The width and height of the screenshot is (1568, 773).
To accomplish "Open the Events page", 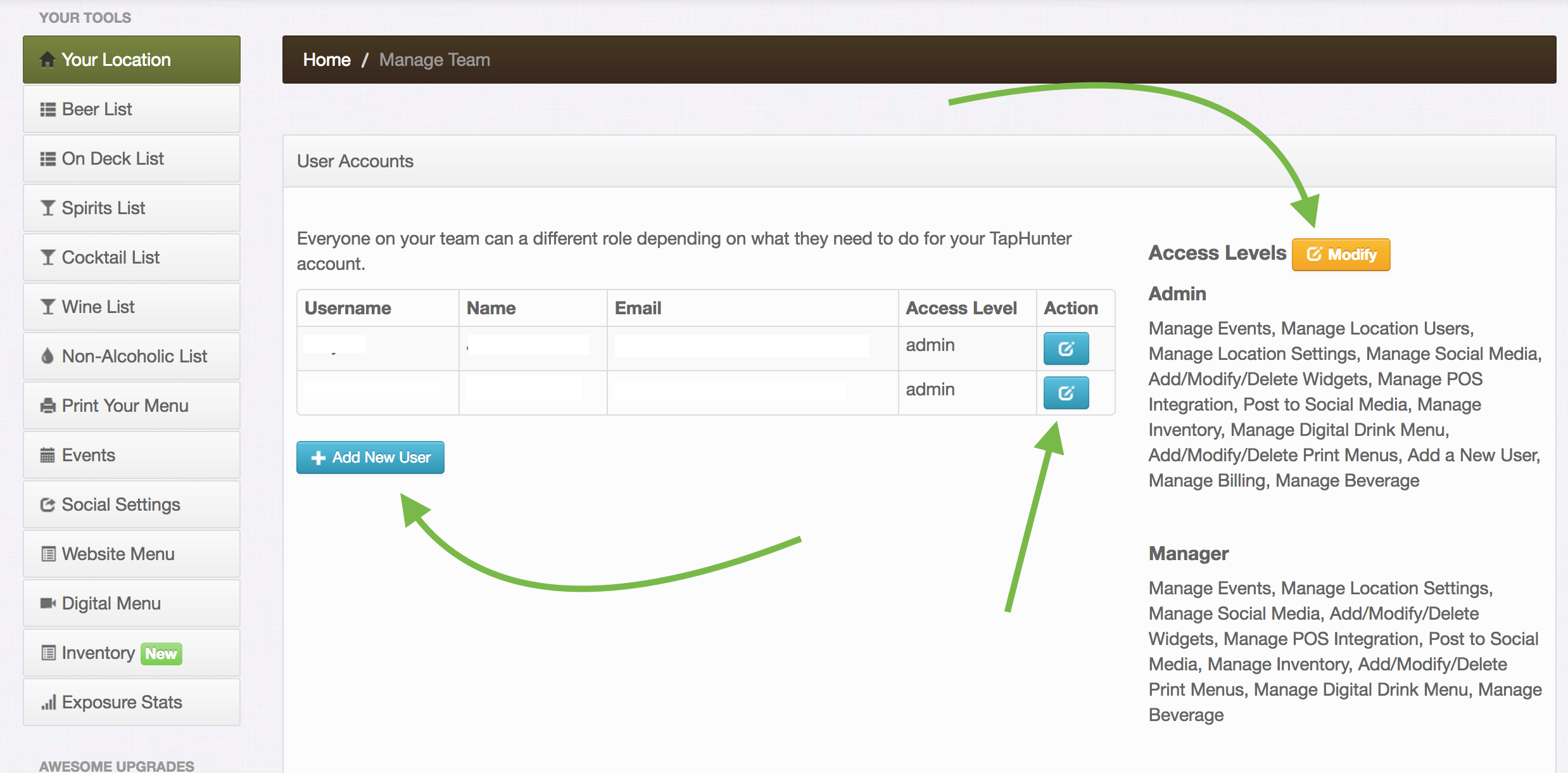I will click(x=132, y=455).
